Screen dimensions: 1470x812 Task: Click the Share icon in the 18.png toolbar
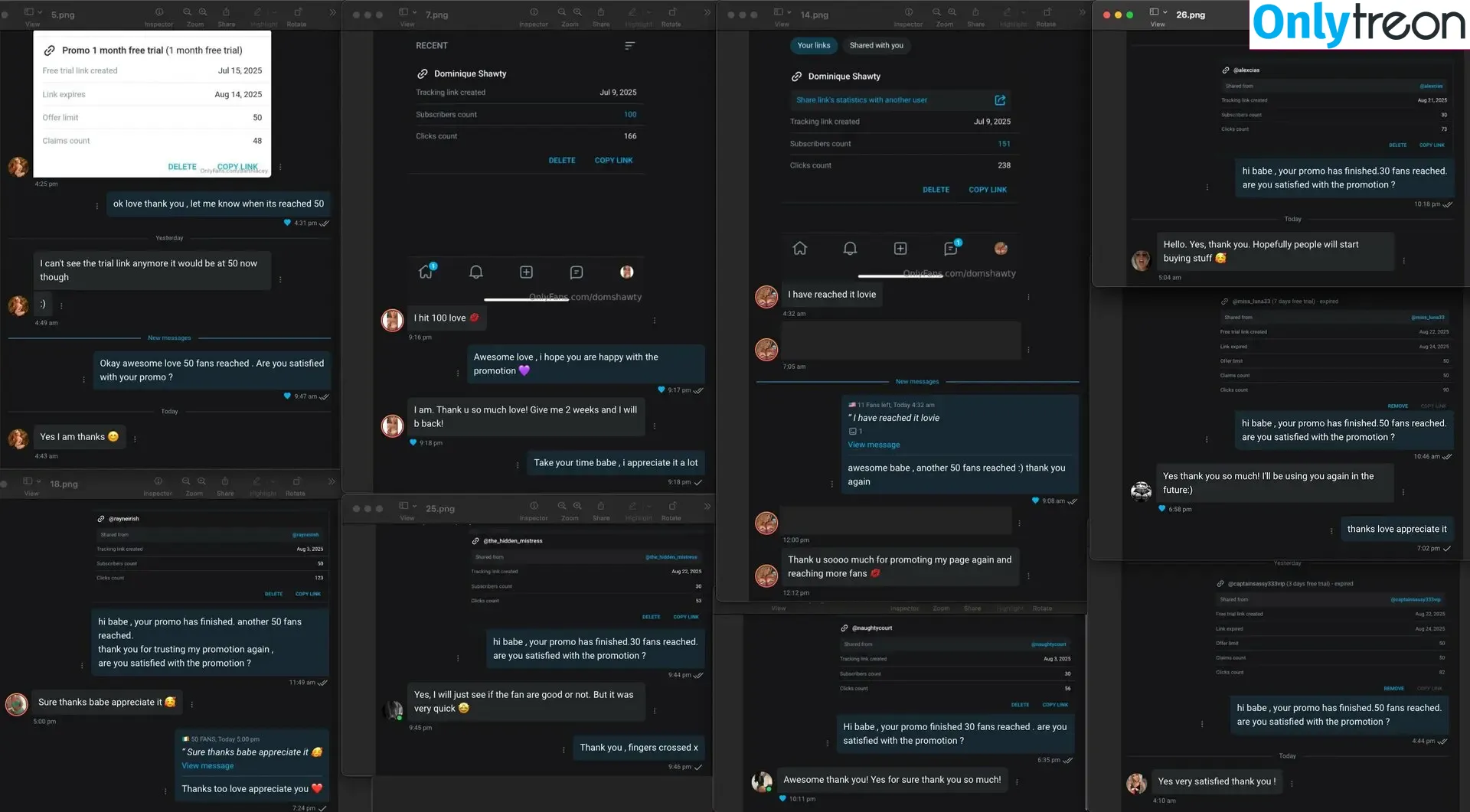(225, 481)
